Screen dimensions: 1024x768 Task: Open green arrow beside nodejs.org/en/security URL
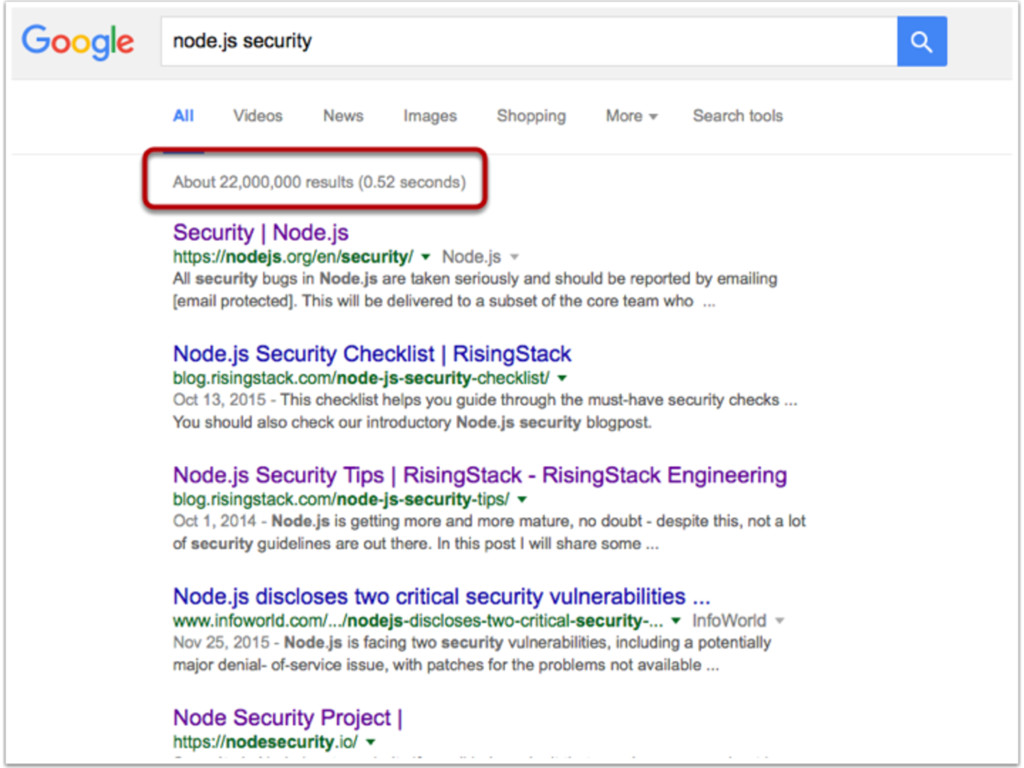click(x=426, y=257)
